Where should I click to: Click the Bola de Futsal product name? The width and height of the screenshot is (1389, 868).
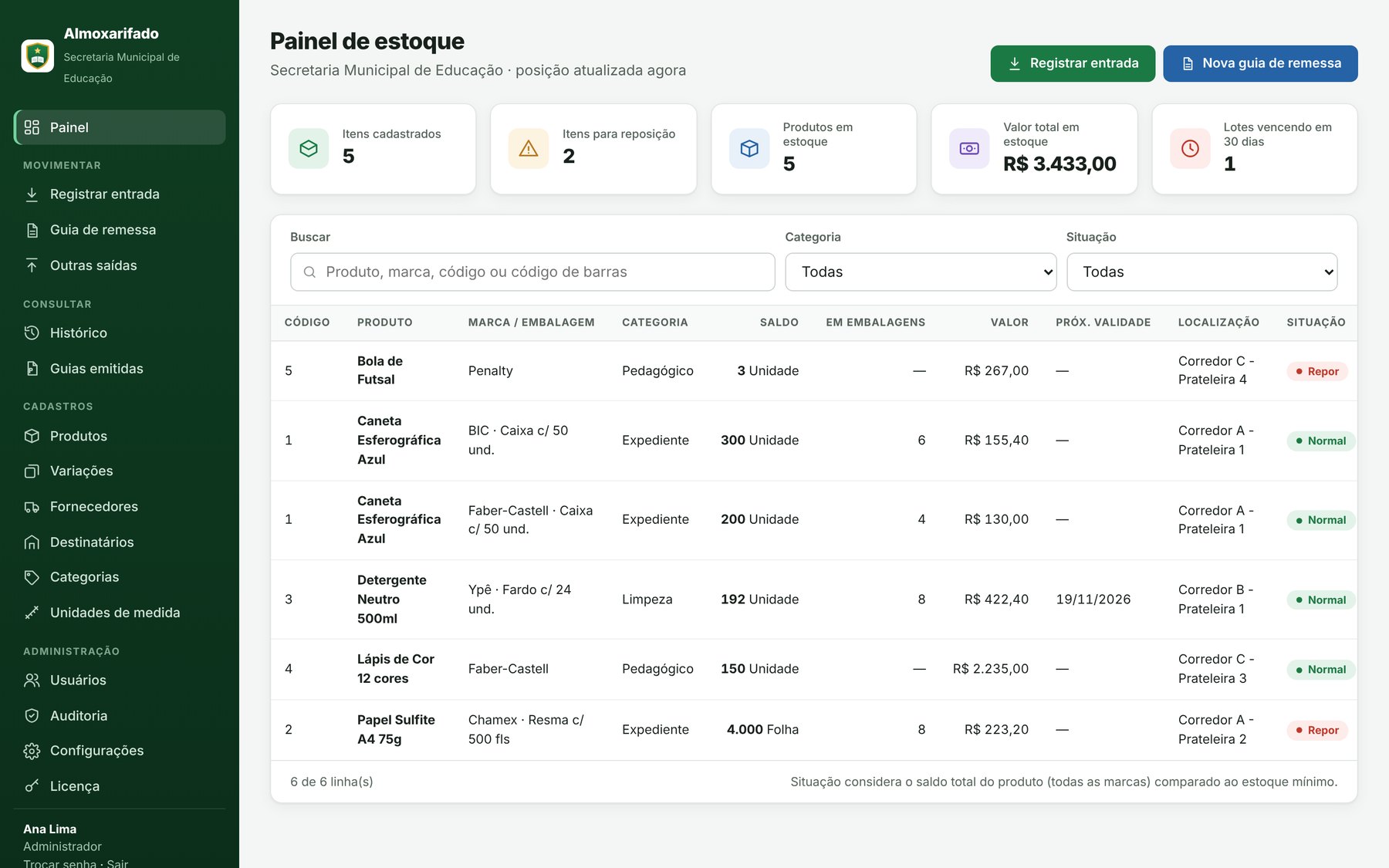[380, 370]
